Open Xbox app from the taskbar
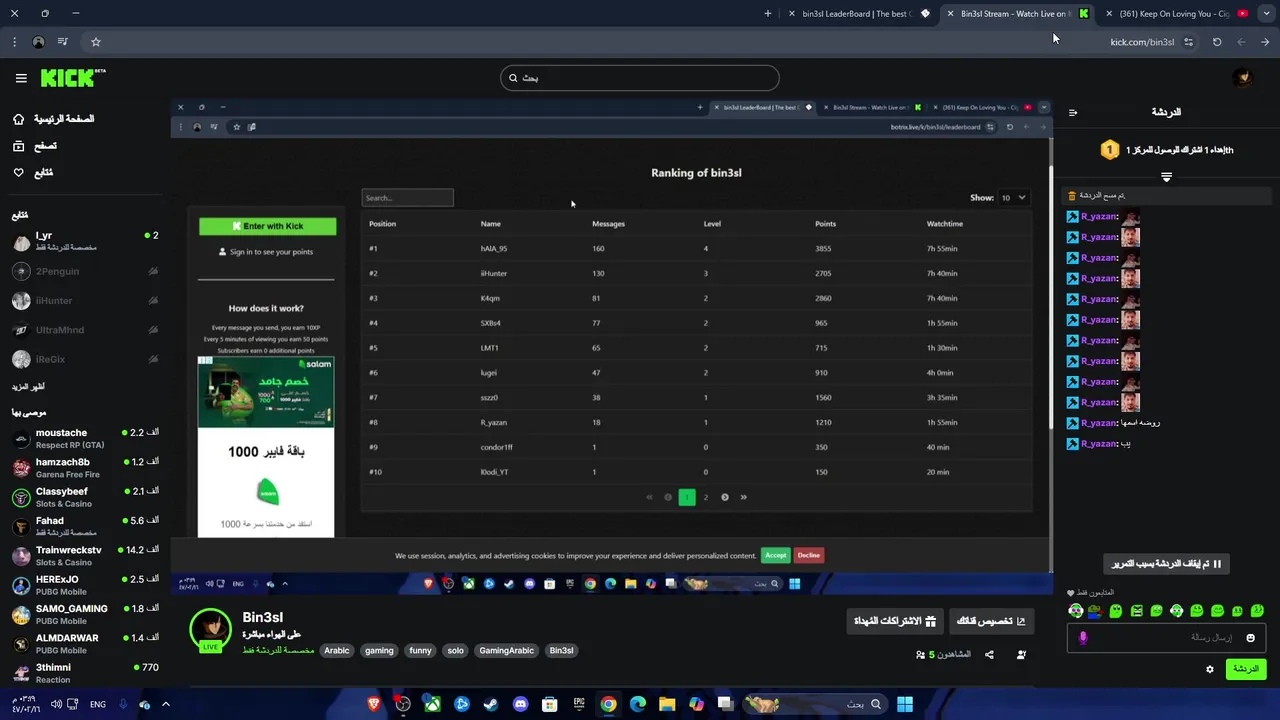 click(432, 704)
